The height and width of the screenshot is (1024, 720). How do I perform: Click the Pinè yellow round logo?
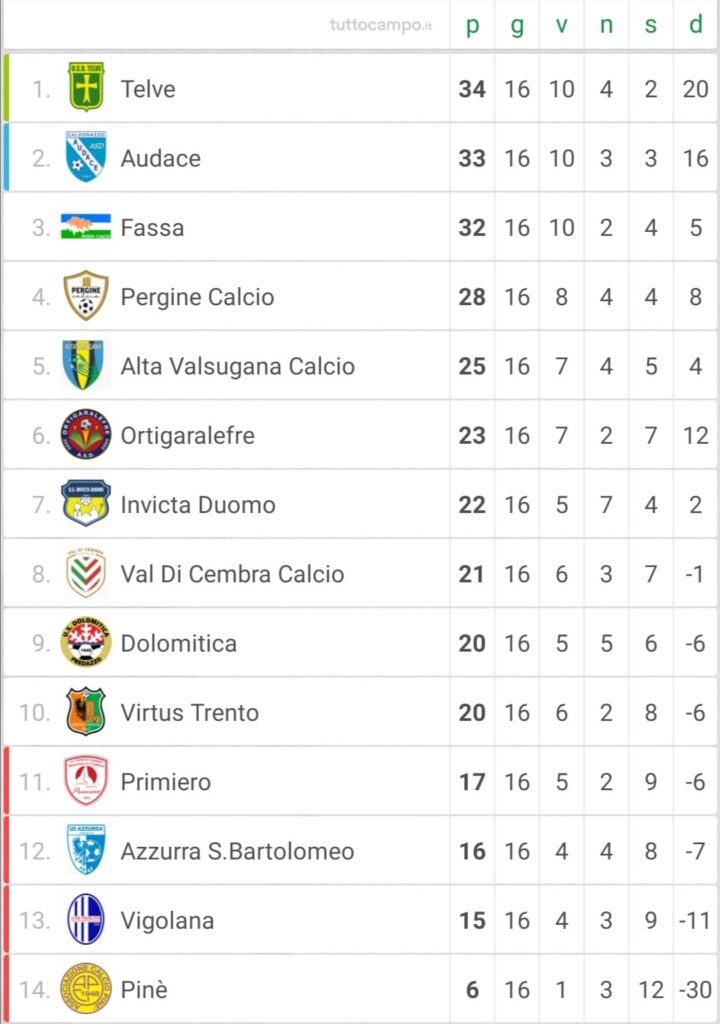click(86, 989)
